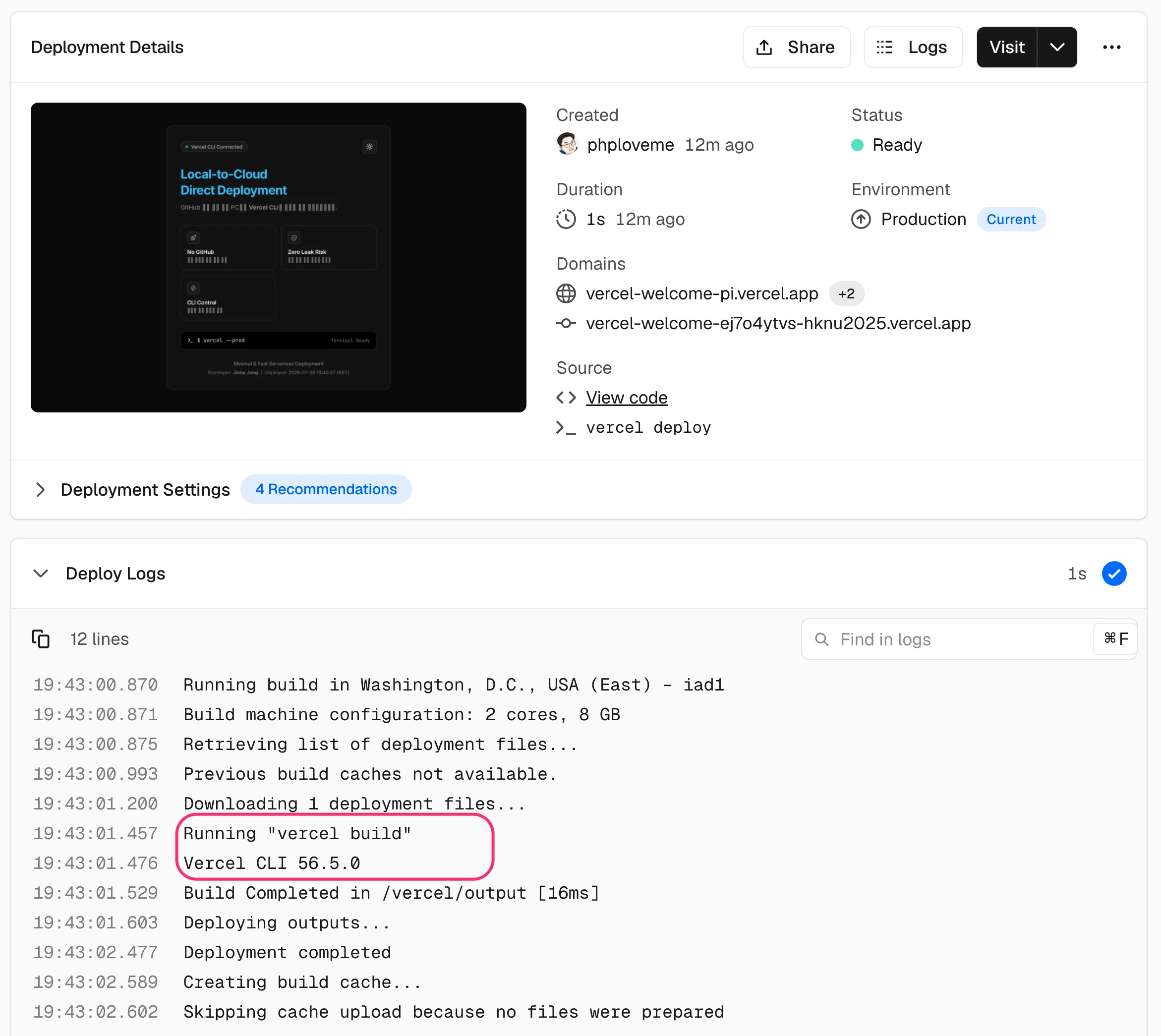
Task: Click the ⌘F shortcut hint
Action: 1115,638
